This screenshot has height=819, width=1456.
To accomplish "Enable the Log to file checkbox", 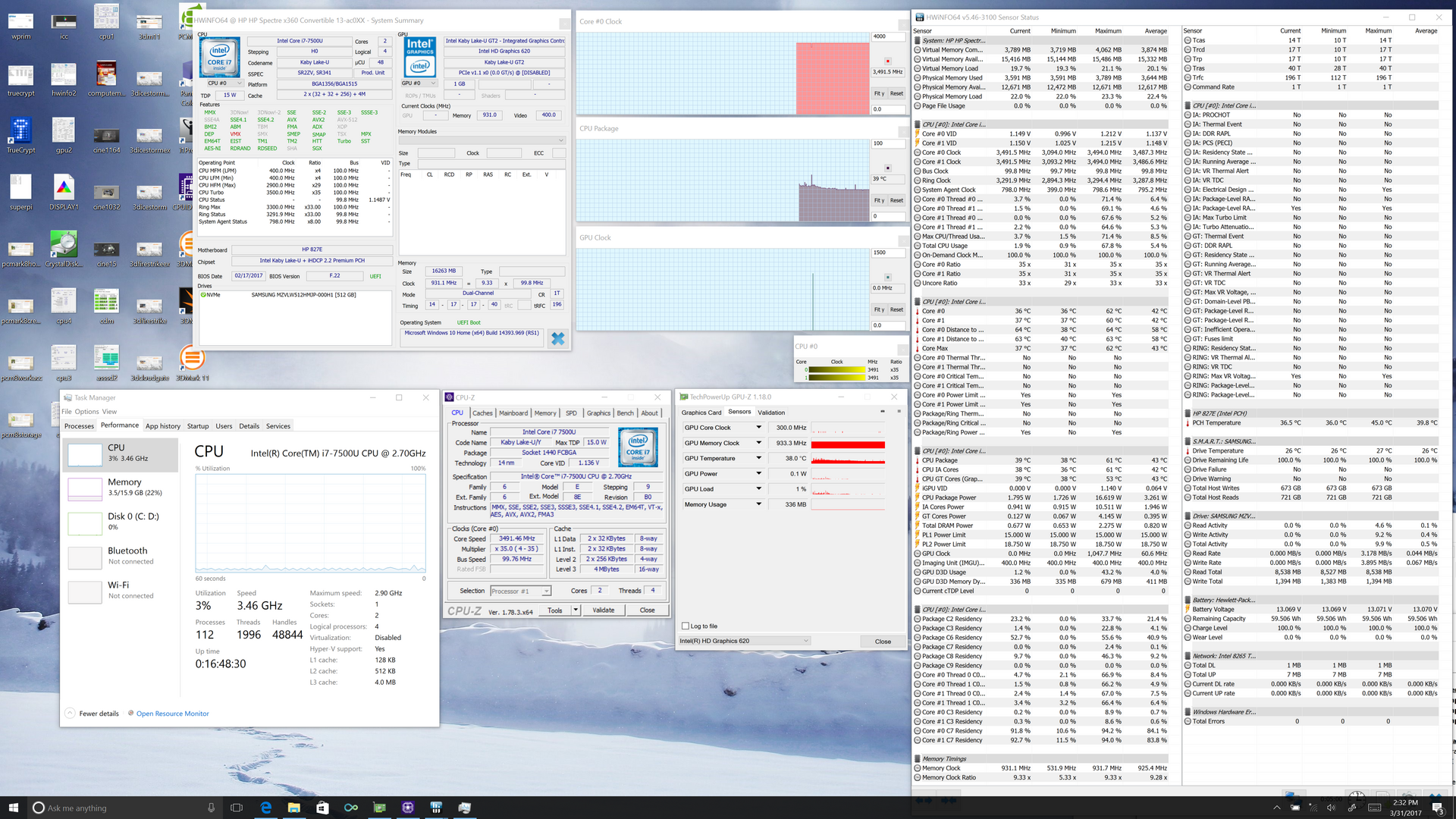I will click(686, 626).
